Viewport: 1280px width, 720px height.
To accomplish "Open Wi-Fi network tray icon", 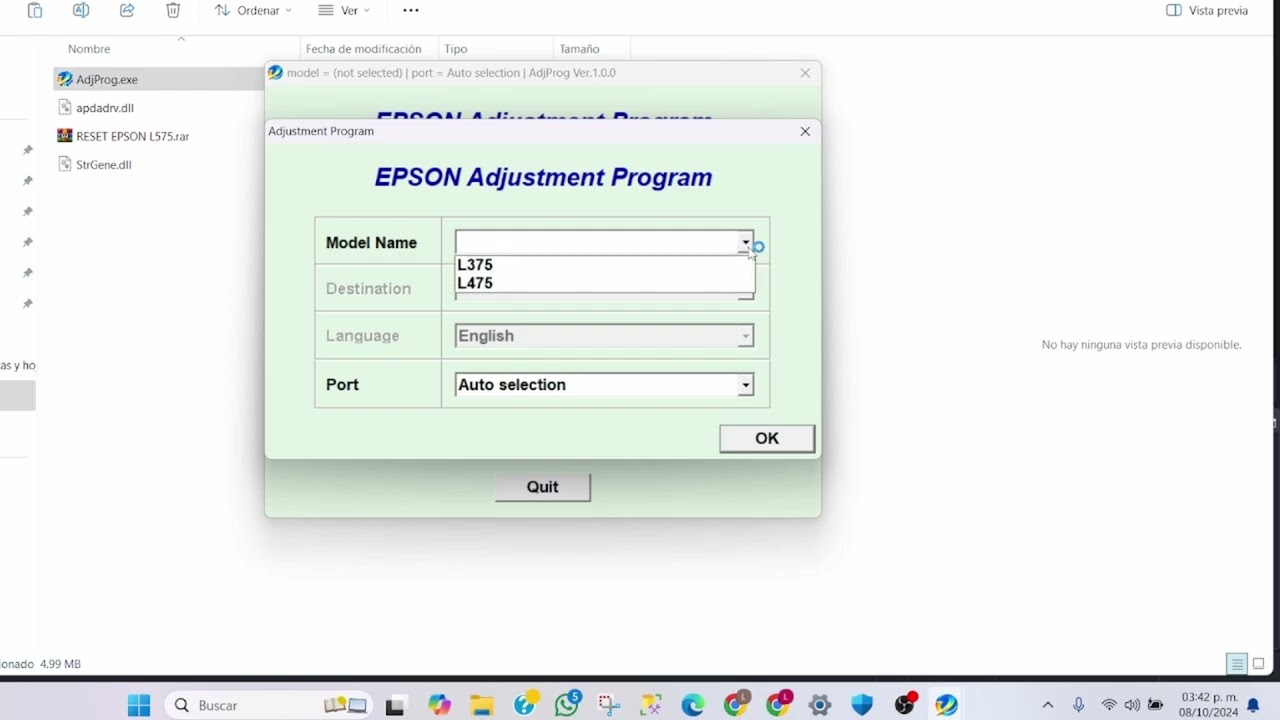I will tap(1109, 705).
